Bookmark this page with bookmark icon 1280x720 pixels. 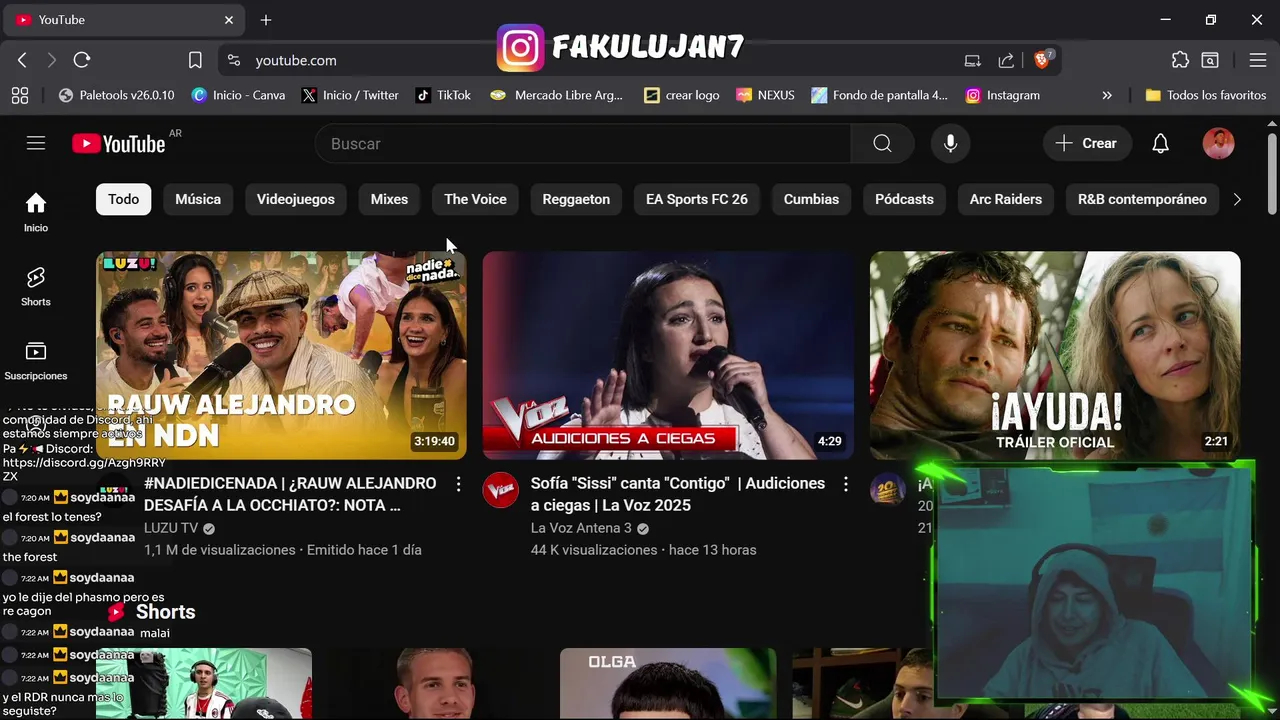click(195, 60)
